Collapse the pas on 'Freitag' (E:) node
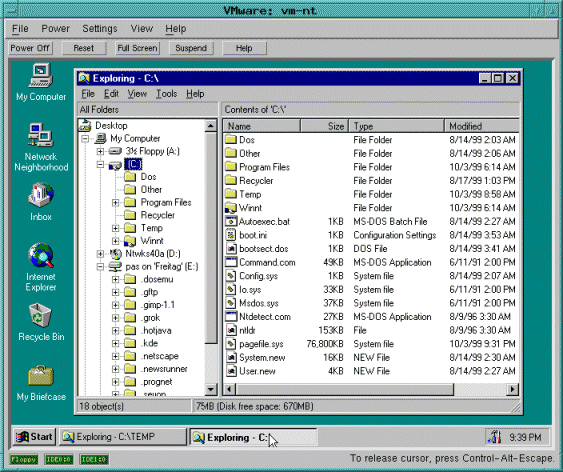This screenshot has width=563, height=472. (100, 267)
